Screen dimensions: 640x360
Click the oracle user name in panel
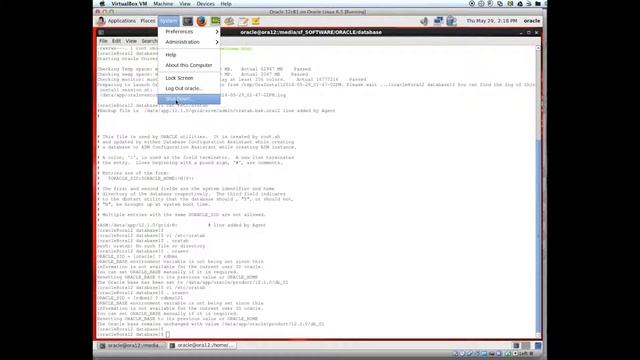point(532,21)
